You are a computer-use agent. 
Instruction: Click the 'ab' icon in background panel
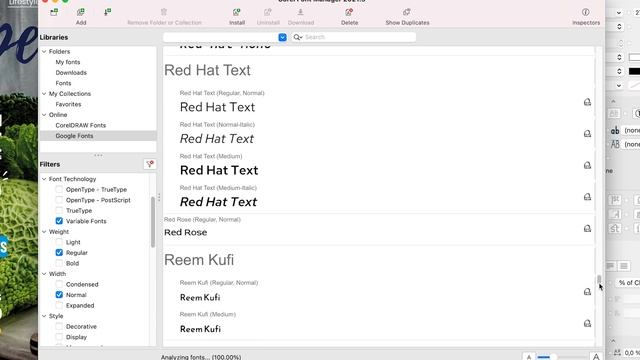click(615, 130)
